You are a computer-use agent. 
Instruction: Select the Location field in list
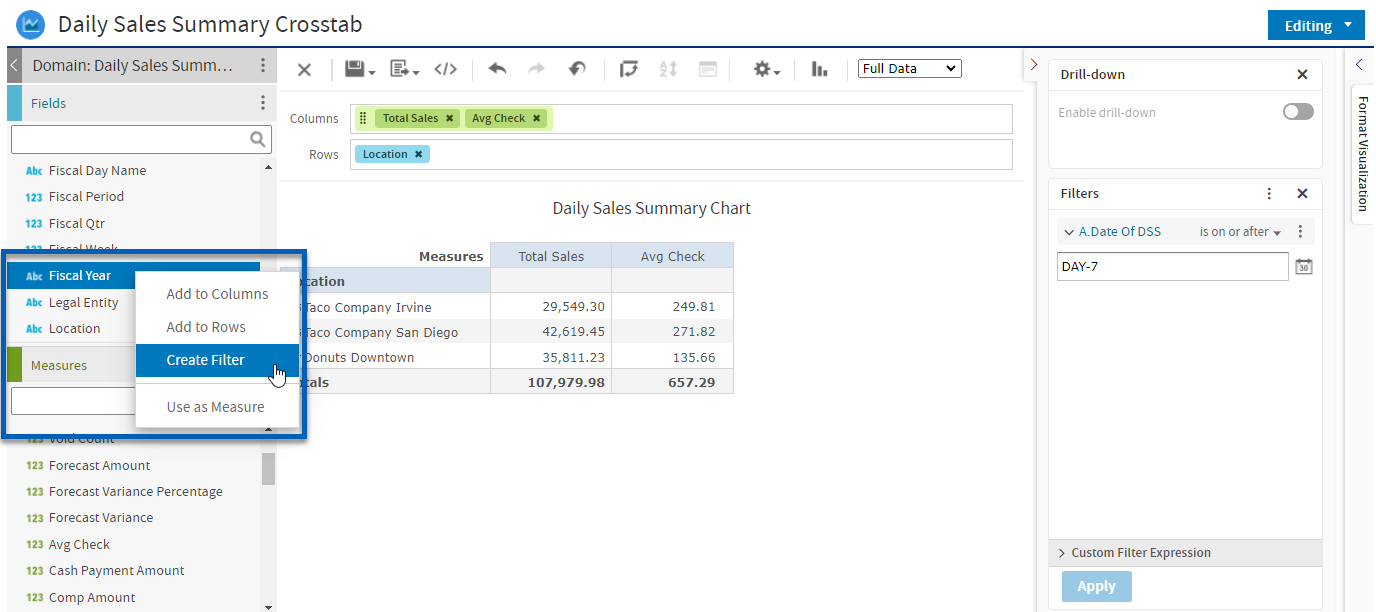(74, 328)
